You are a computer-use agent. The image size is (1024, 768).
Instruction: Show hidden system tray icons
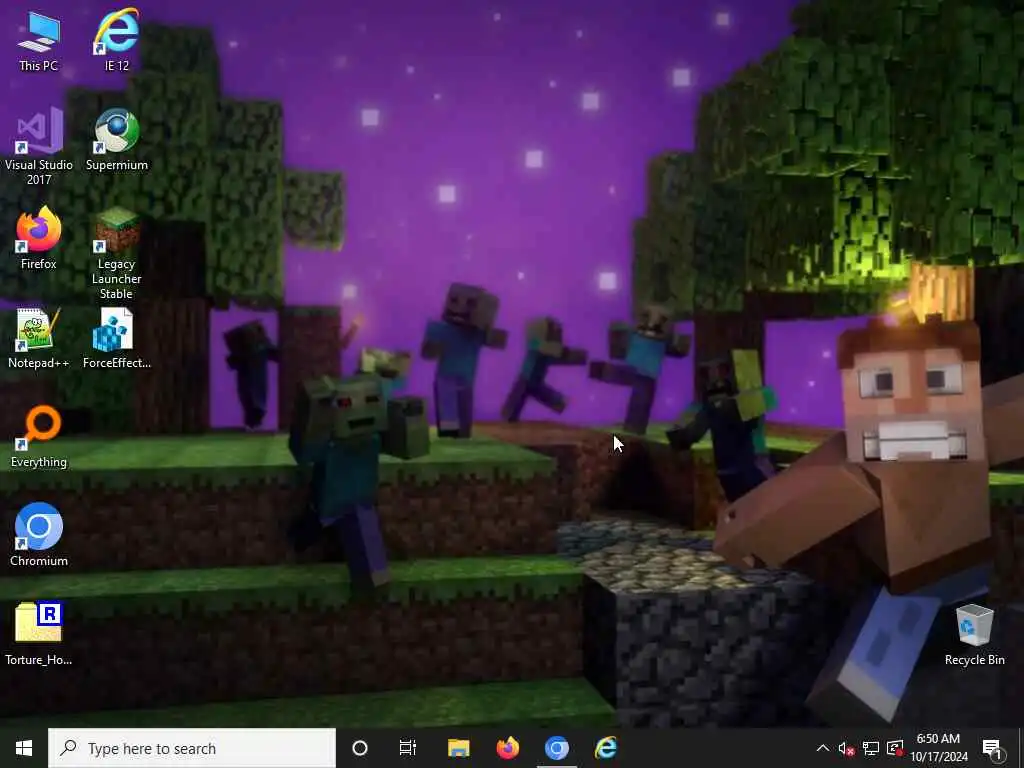(x=823, y=748)
